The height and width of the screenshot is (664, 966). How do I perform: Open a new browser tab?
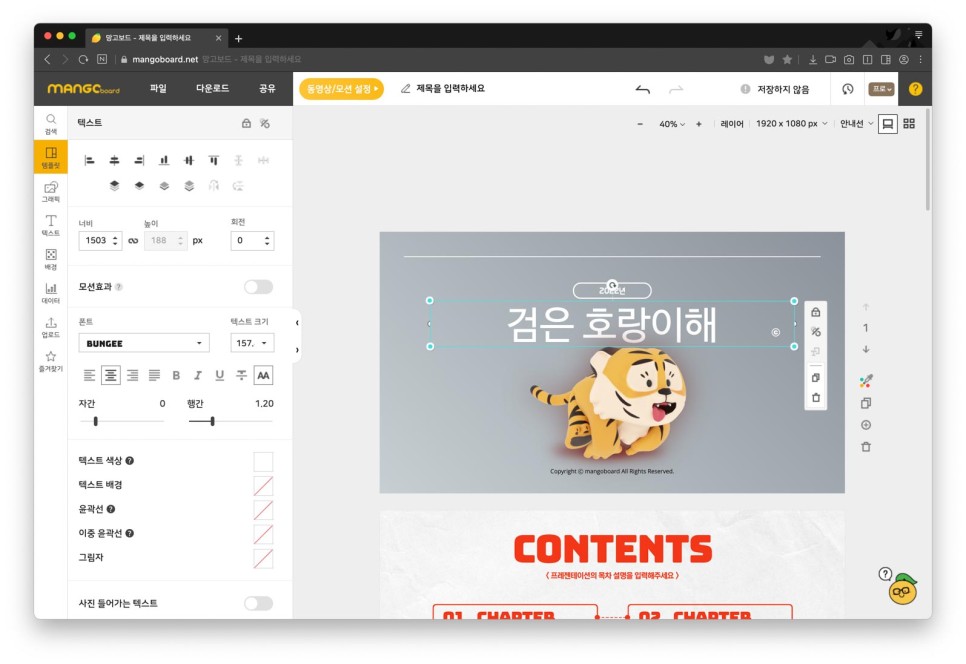click(238, 39)
